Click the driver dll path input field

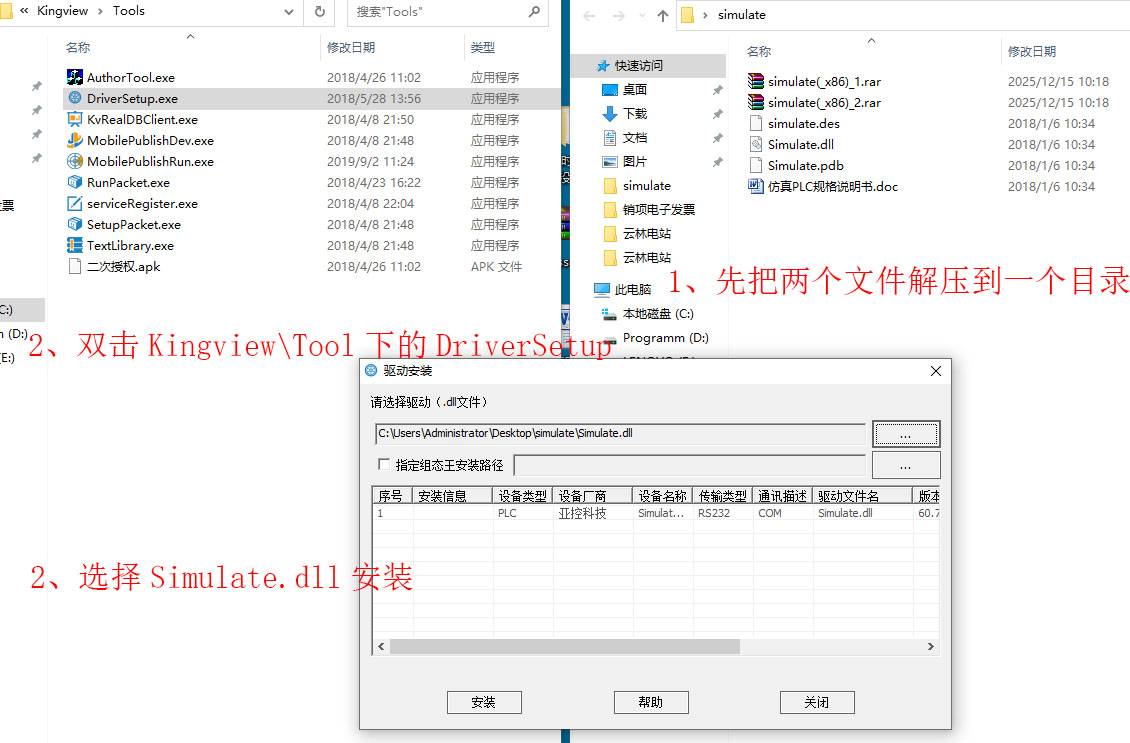[x=620, y=434]
